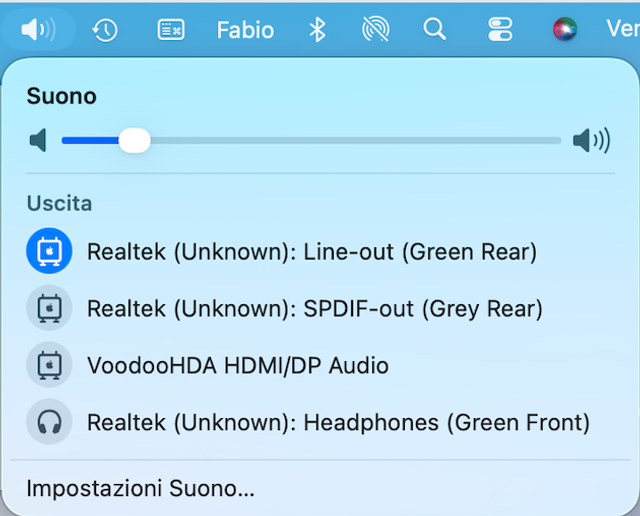Select Realtek Headphones (Green Front) output
The width and height of the screenshot is (640, 516).
click(320, 422)
